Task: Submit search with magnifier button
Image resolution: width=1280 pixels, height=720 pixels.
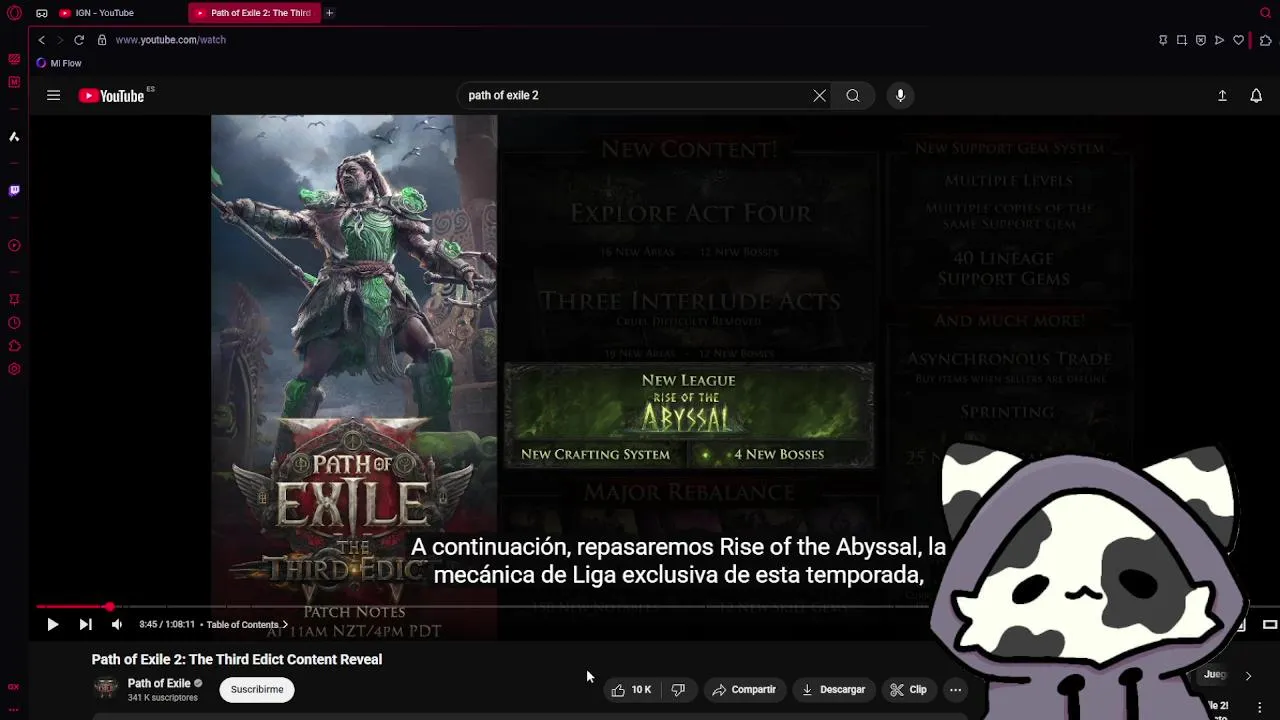Action: (853, 95)
